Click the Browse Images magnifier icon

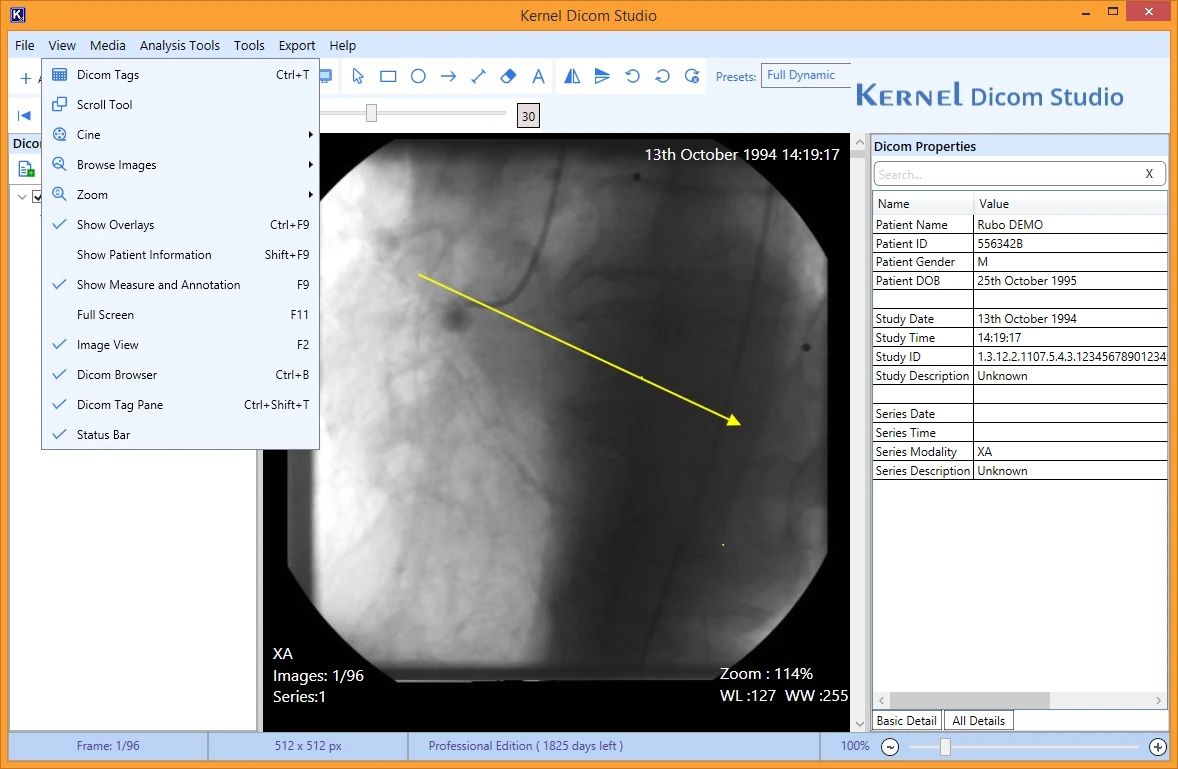(59, 164)
